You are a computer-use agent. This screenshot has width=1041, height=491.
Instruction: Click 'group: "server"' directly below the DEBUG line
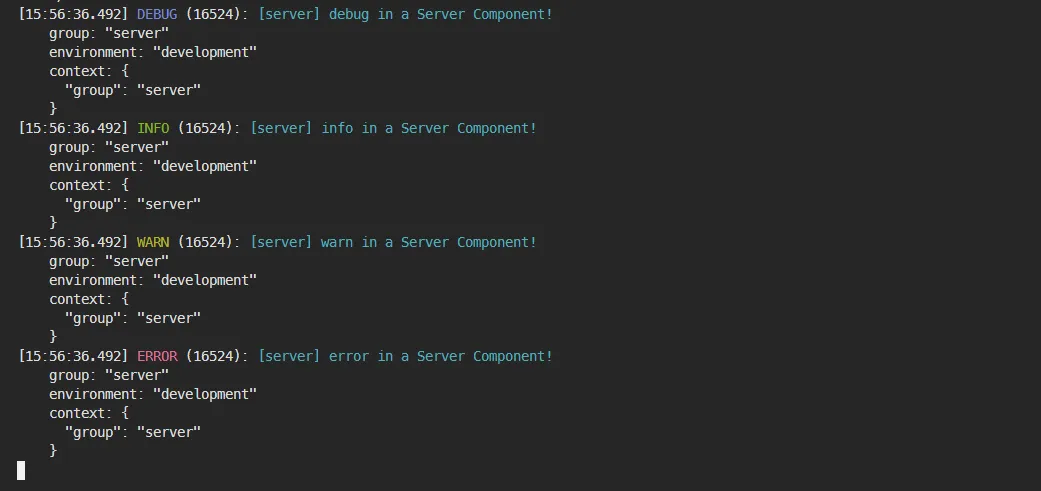[x=109, y=33]
